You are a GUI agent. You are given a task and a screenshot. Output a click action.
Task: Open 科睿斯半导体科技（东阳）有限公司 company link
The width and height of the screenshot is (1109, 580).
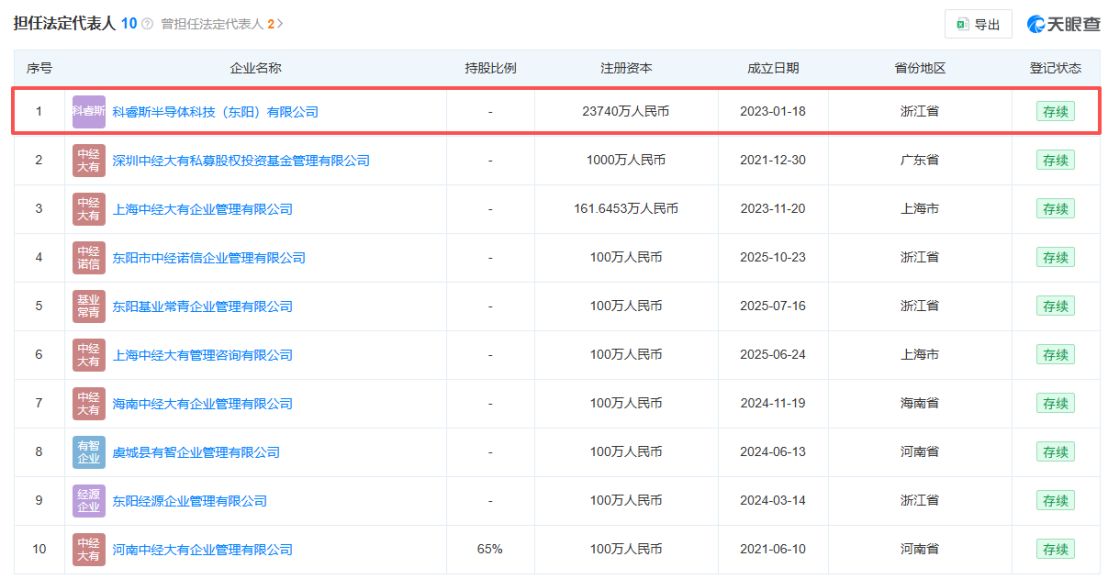tap(215, 112)
